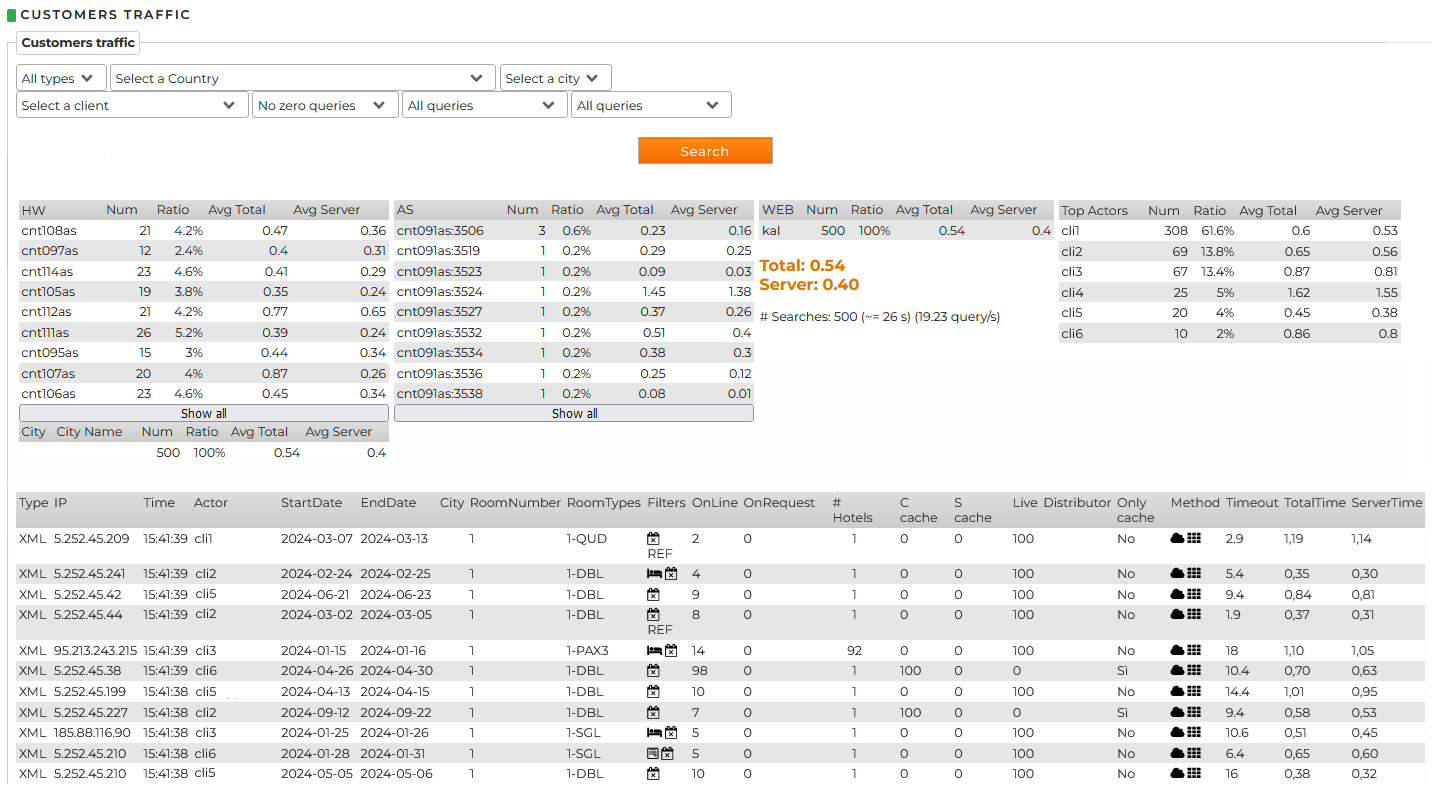The width and height of the screenshot is (1456, 810).
Task: Click the 1-QUD room type cell
Action: pos(587,538)
